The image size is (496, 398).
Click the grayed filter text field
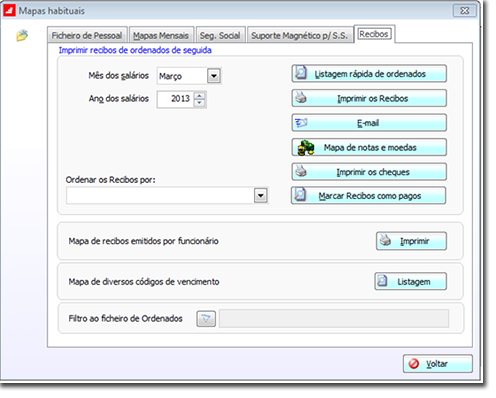334,318
